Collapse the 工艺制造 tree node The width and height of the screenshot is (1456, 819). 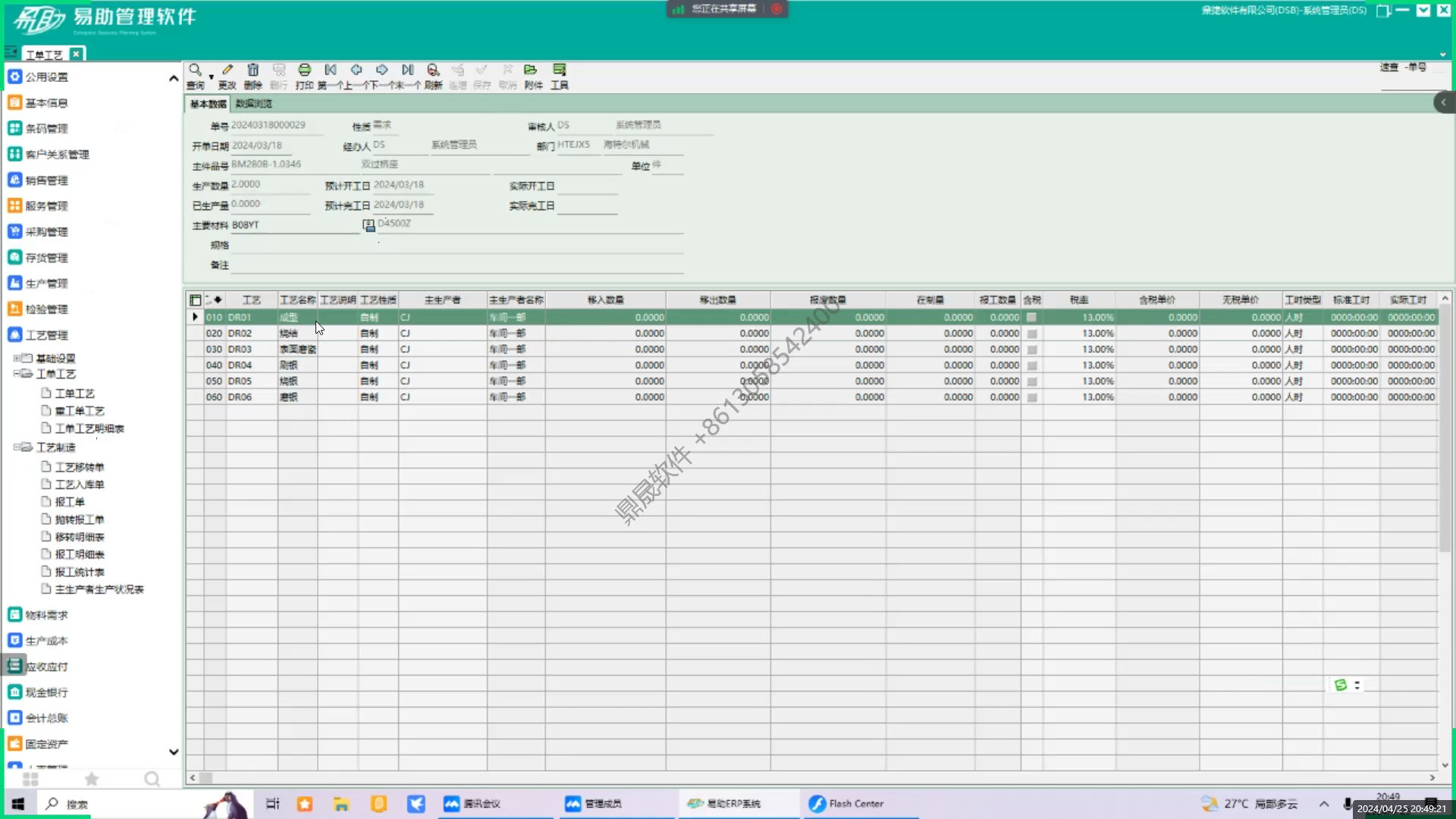[x=17, y=447]
